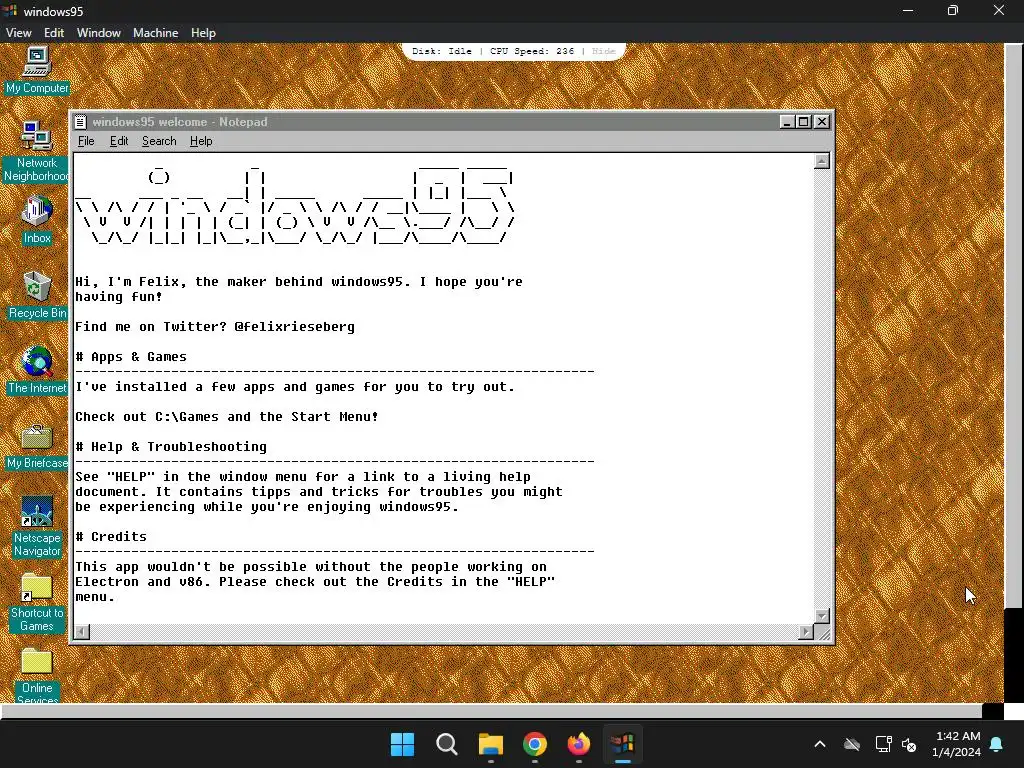
Task: Click the '# Help & Troubleshooting' heading
Action: [171, 447]
